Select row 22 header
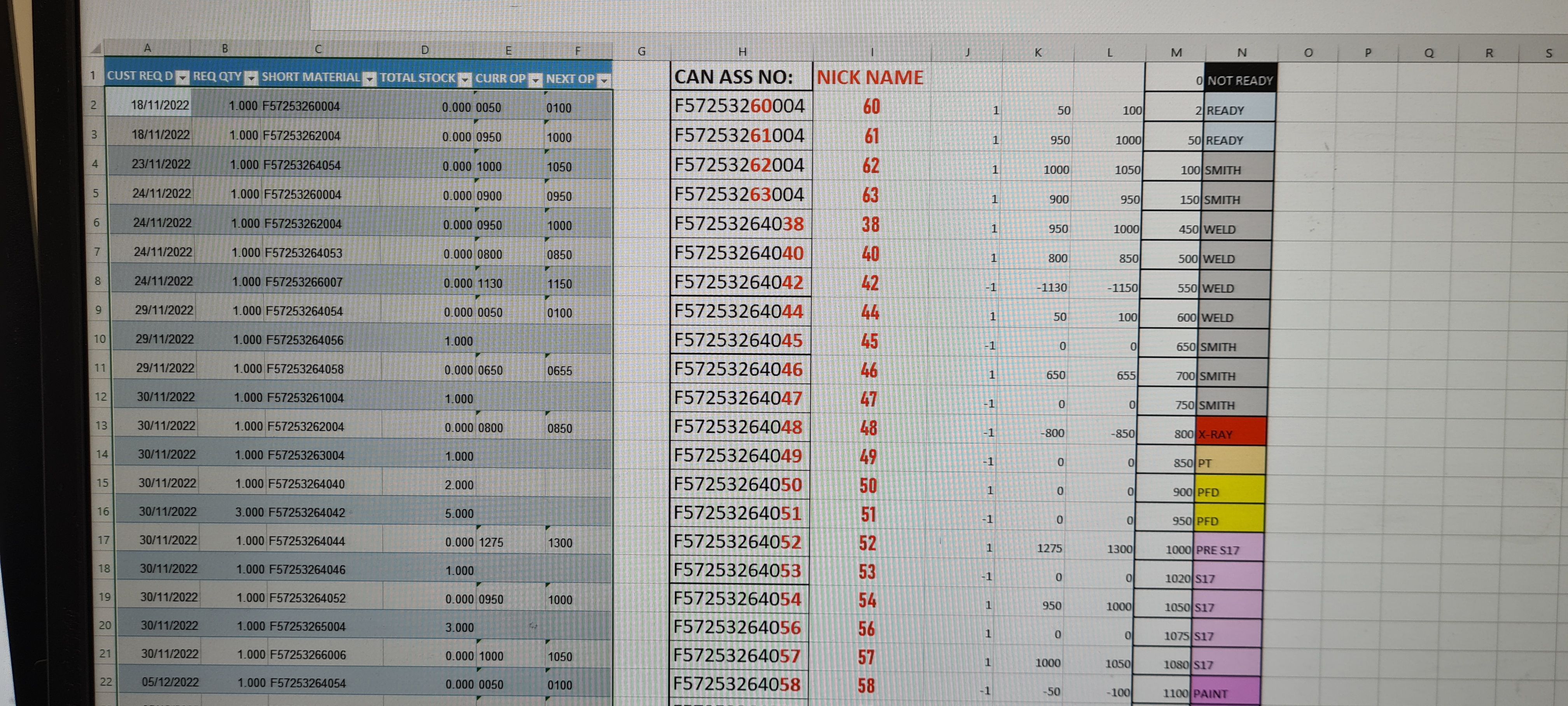1568x706 pixels. pos(106,682)
